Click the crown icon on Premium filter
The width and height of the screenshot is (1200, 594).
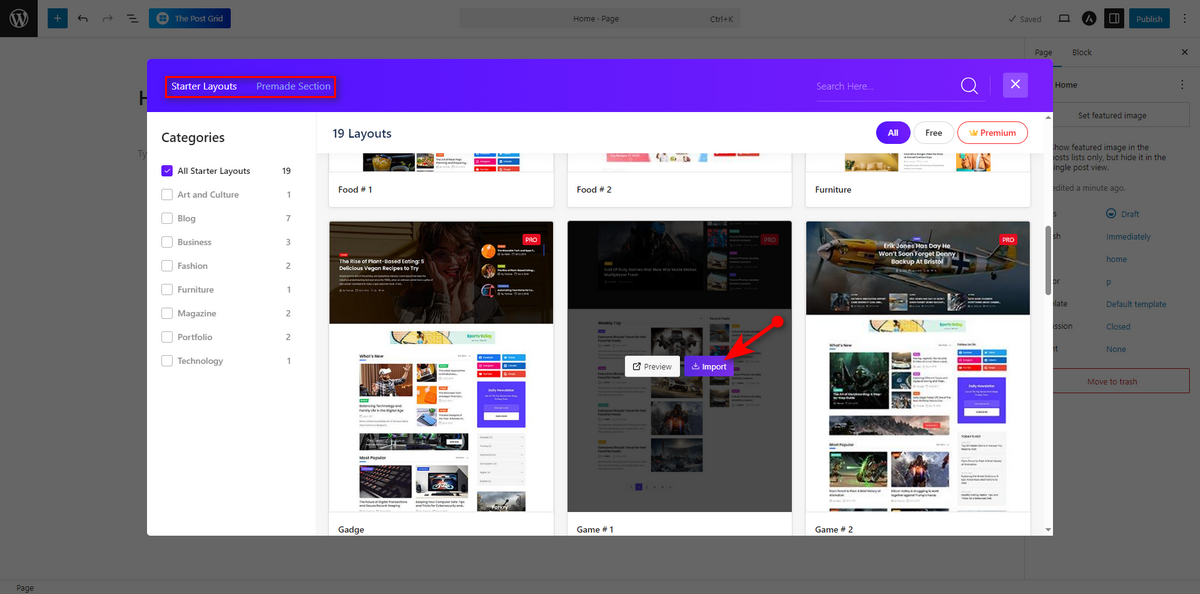(972, 132)
